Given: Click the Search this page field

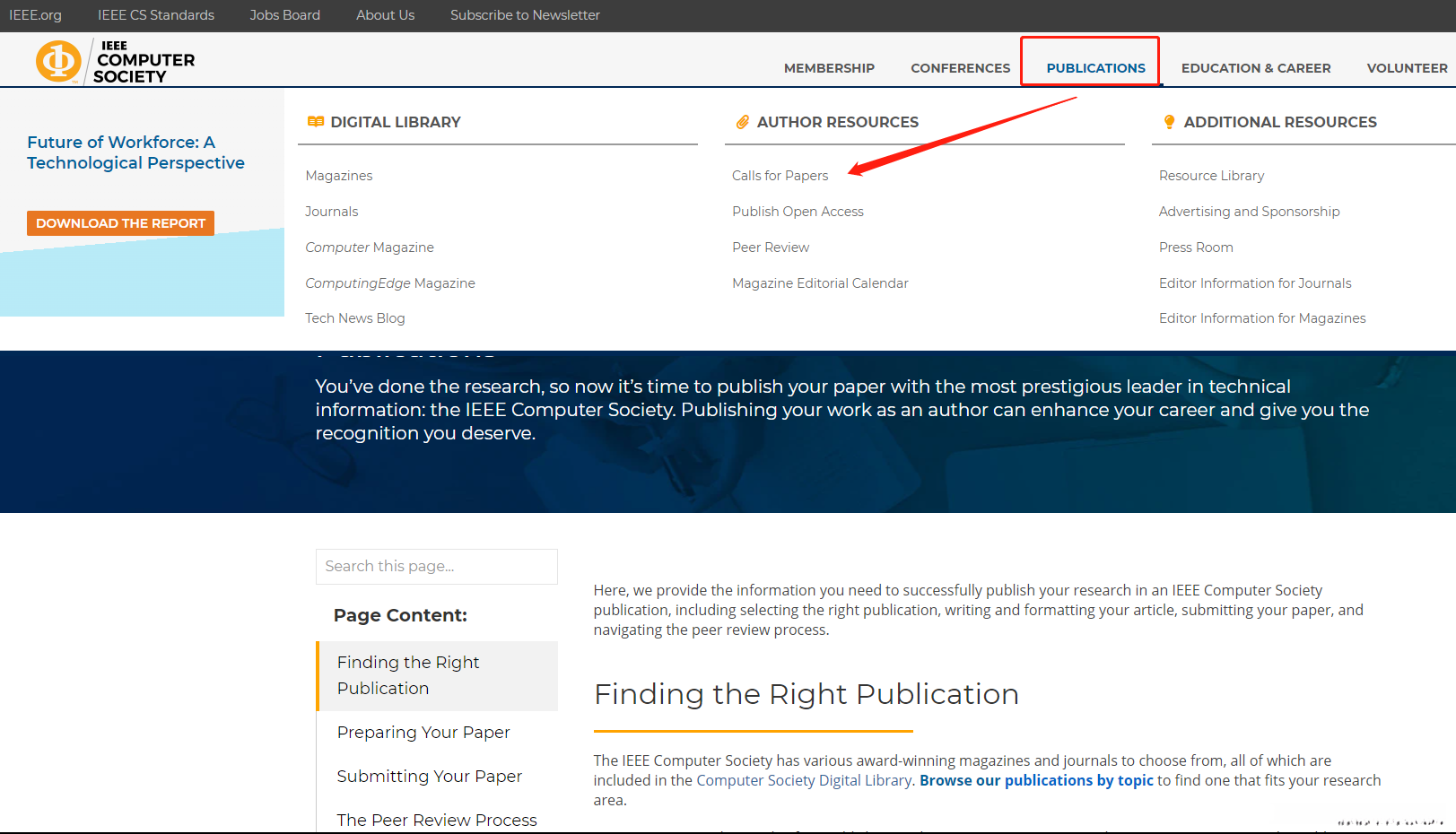Looking at the screenshot, I should 437,567.
